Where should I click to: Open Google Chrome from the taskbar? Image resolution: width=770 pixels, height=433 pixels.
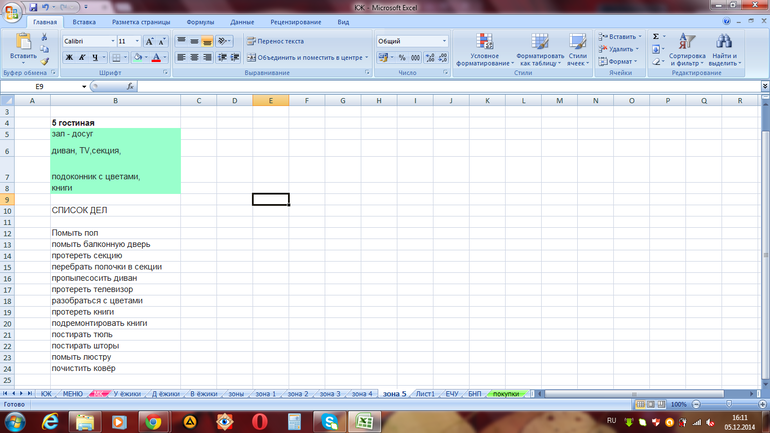(153, 422)
